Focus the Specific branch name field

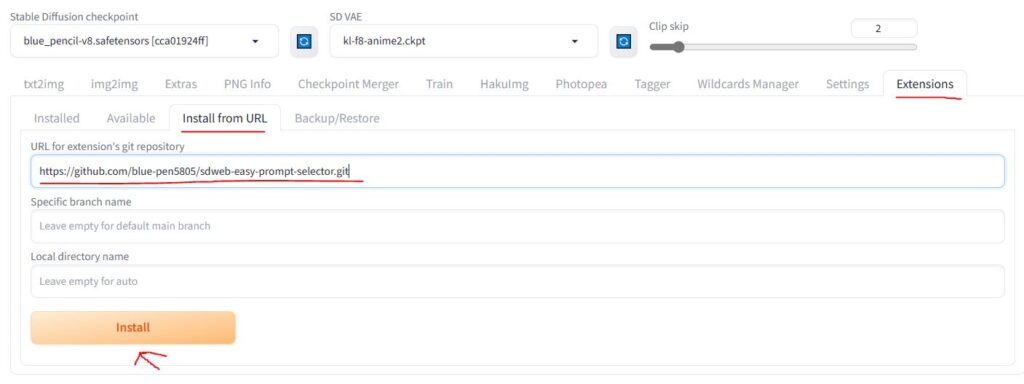(517, 226)
